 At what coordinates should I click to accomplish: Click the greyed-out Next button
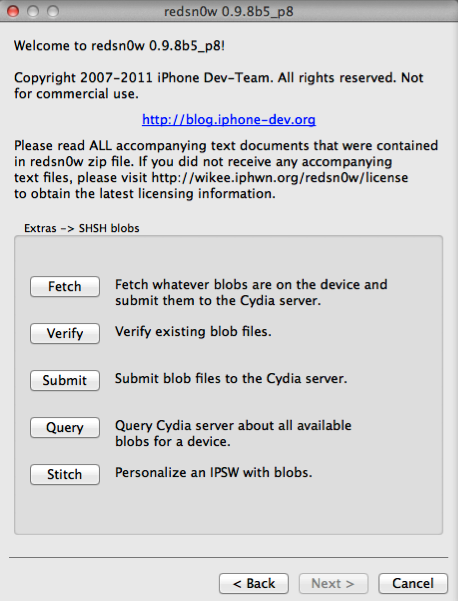click(x=333, y=583)
